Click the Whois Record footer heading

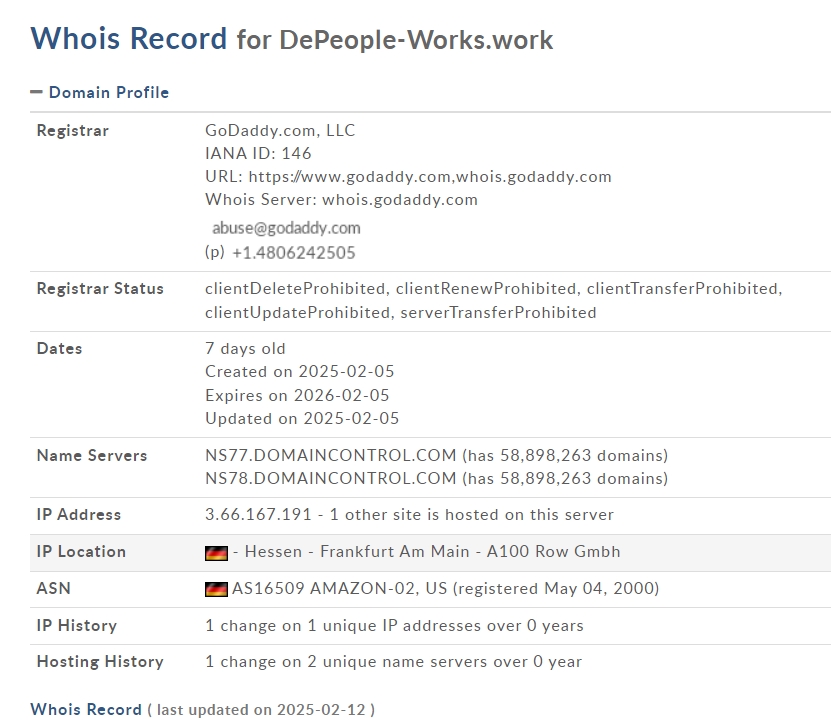point(86,709)
